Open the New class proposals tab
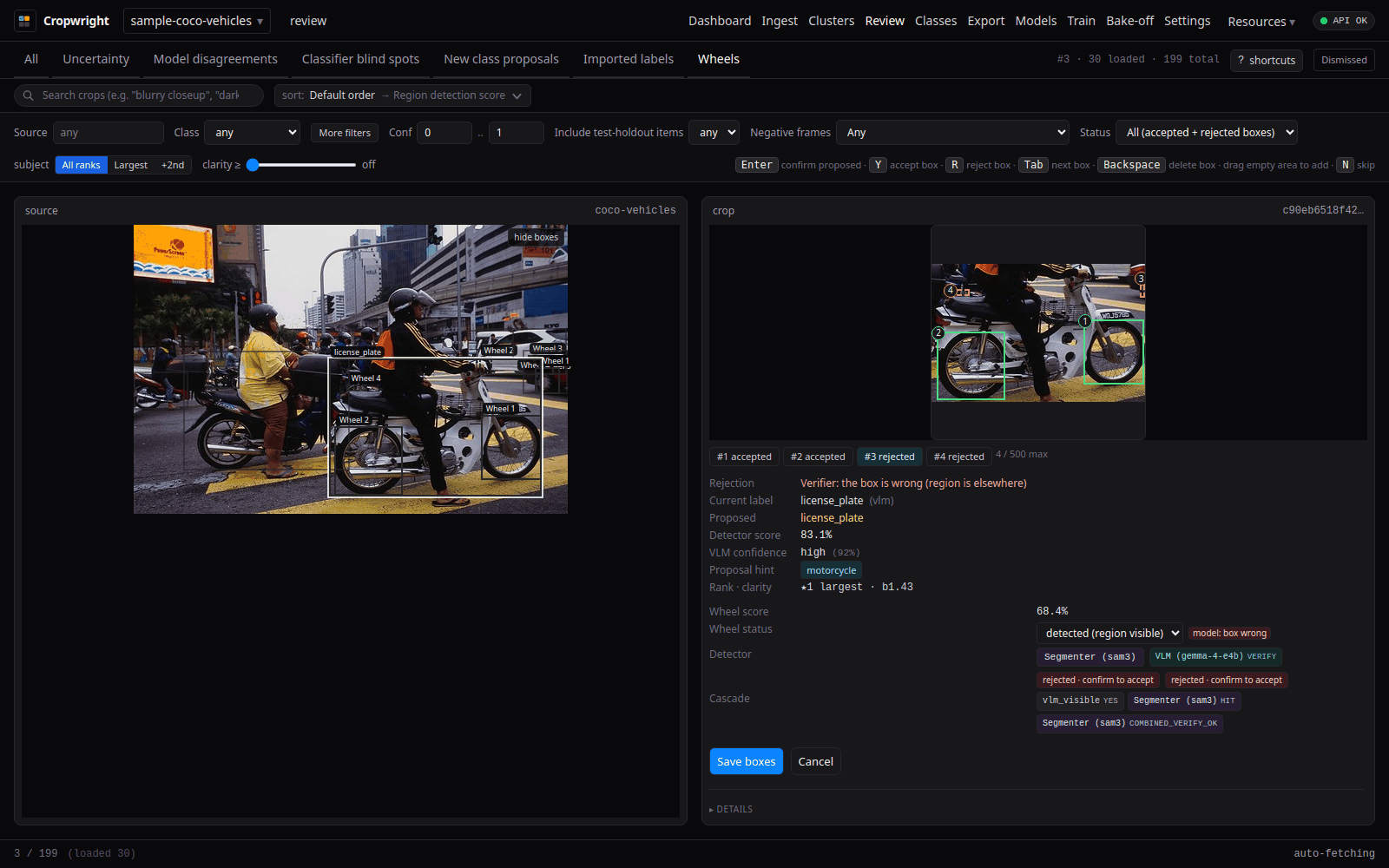1389x868 pixels. click(501, 59)
